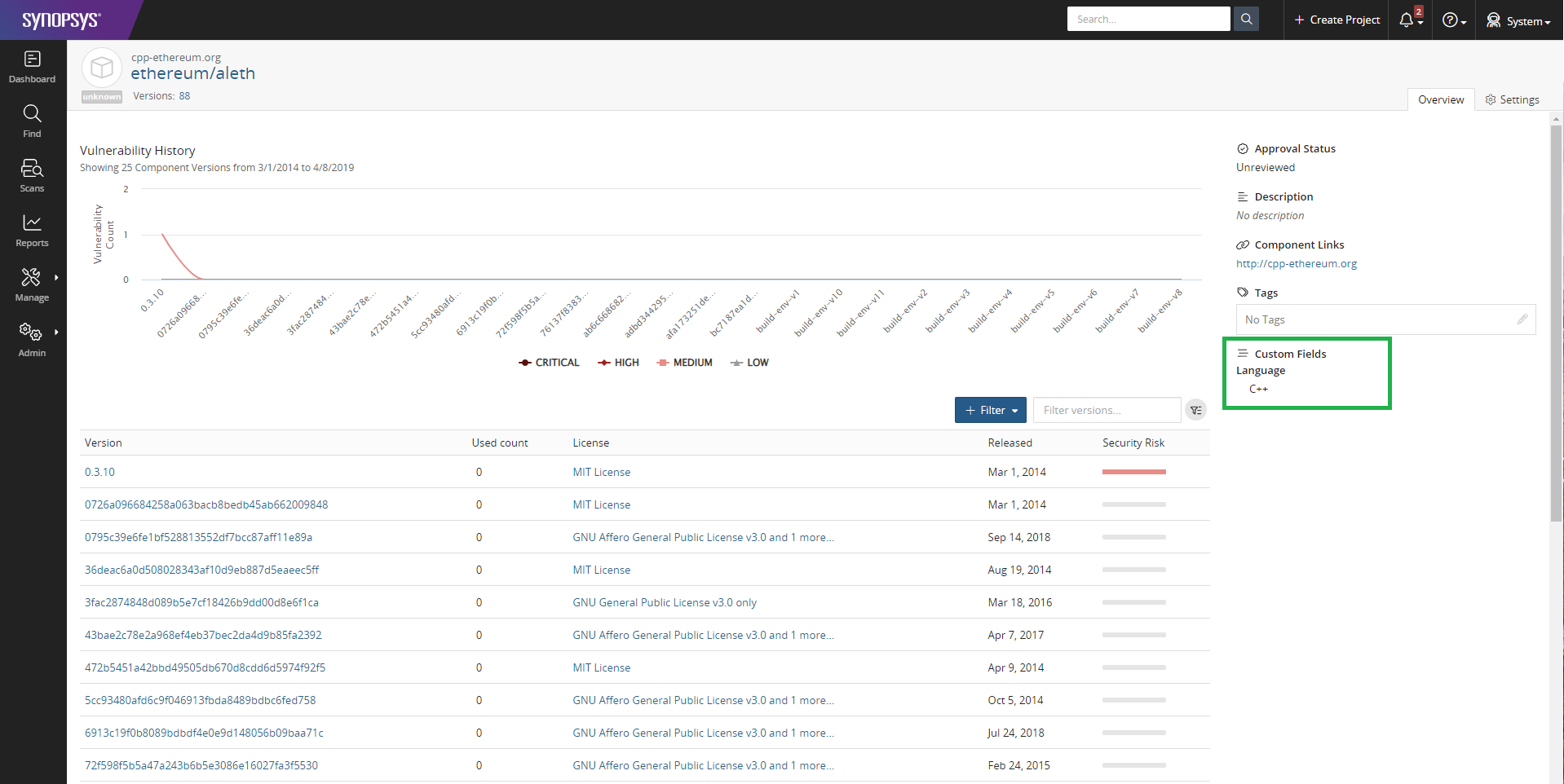The width and height of the screenshot is (1564, 784).
Task: Click the notifications bell icon
Action: [1407, 20]
